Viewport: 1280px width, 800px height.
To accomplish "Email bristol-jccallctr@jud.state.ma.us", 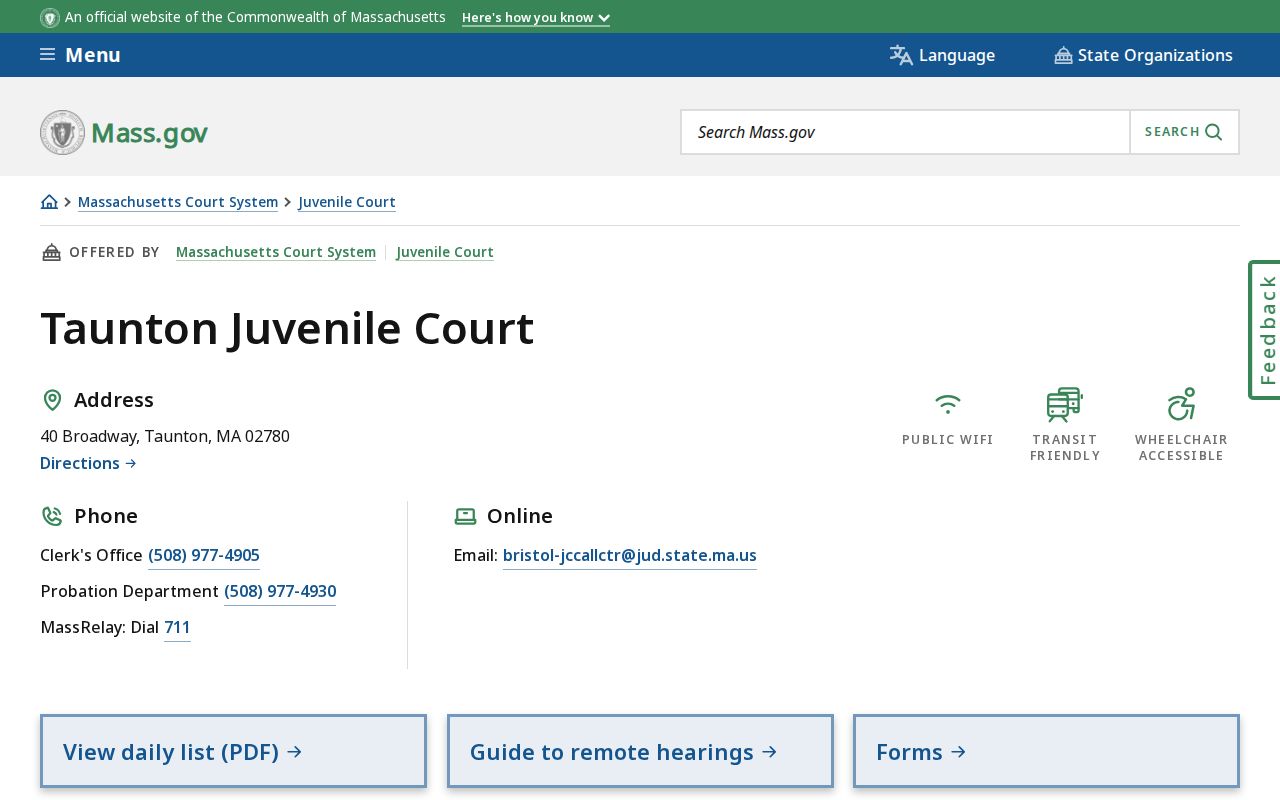I will 630,555.
